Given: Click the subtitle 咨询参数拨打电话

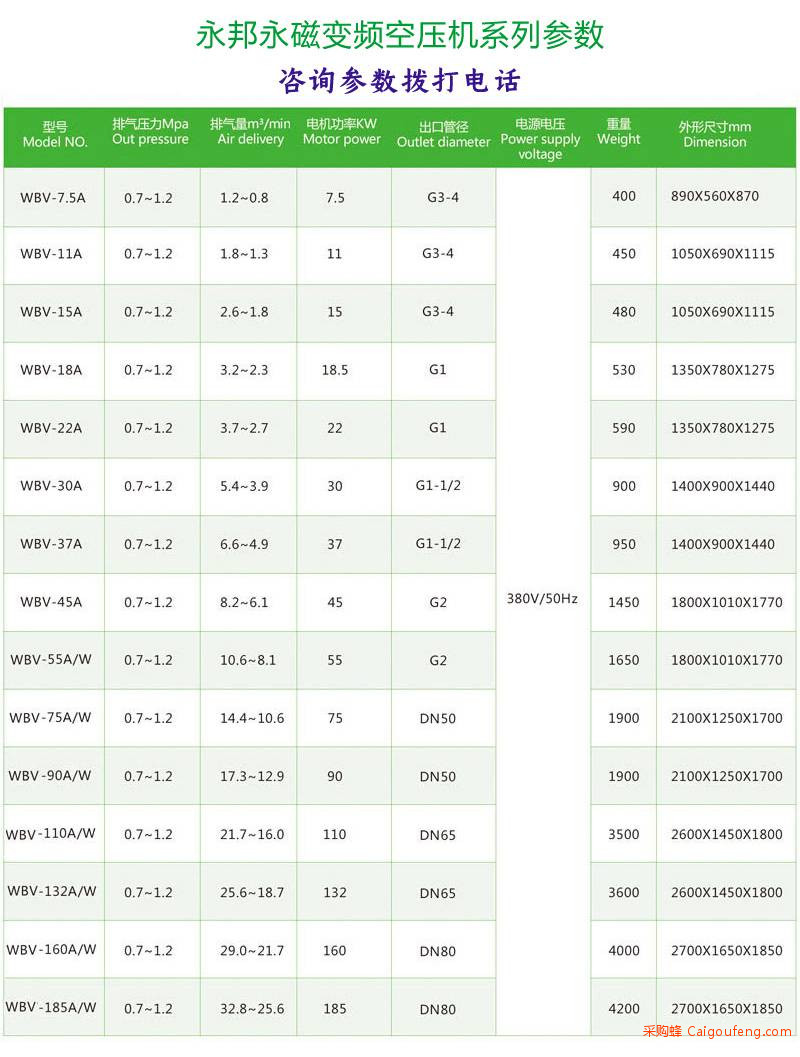Looking at the screenshot, I should click(400, 81).
